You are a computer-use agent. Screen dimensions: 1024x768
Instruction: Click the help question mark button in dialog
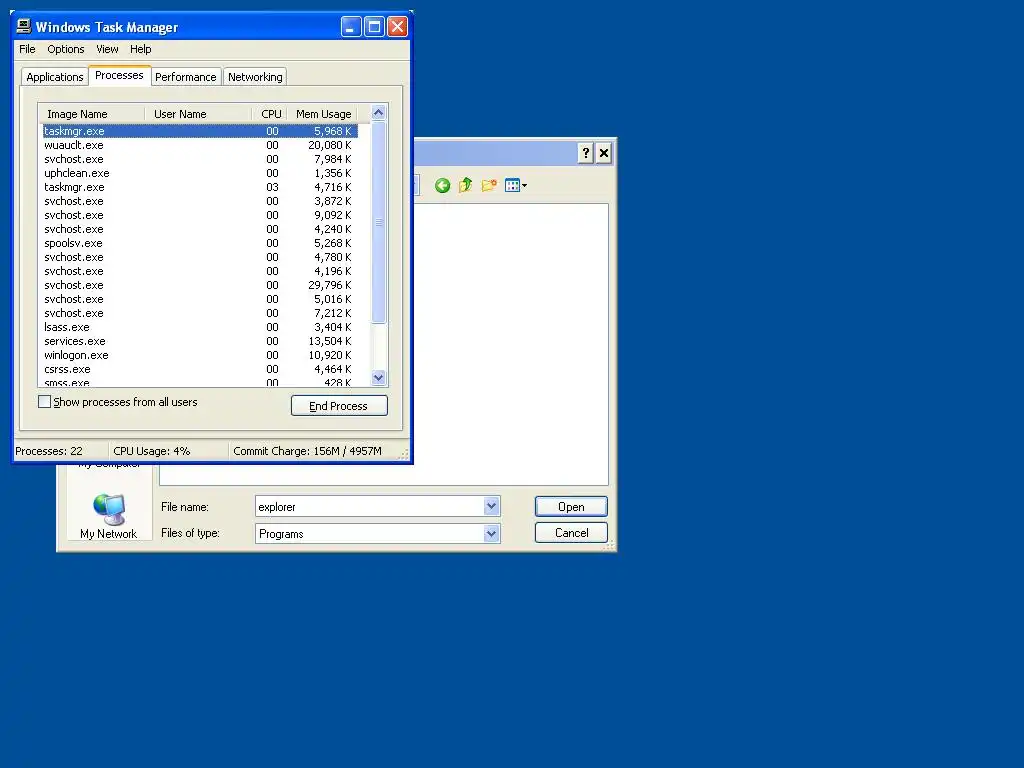586,153
